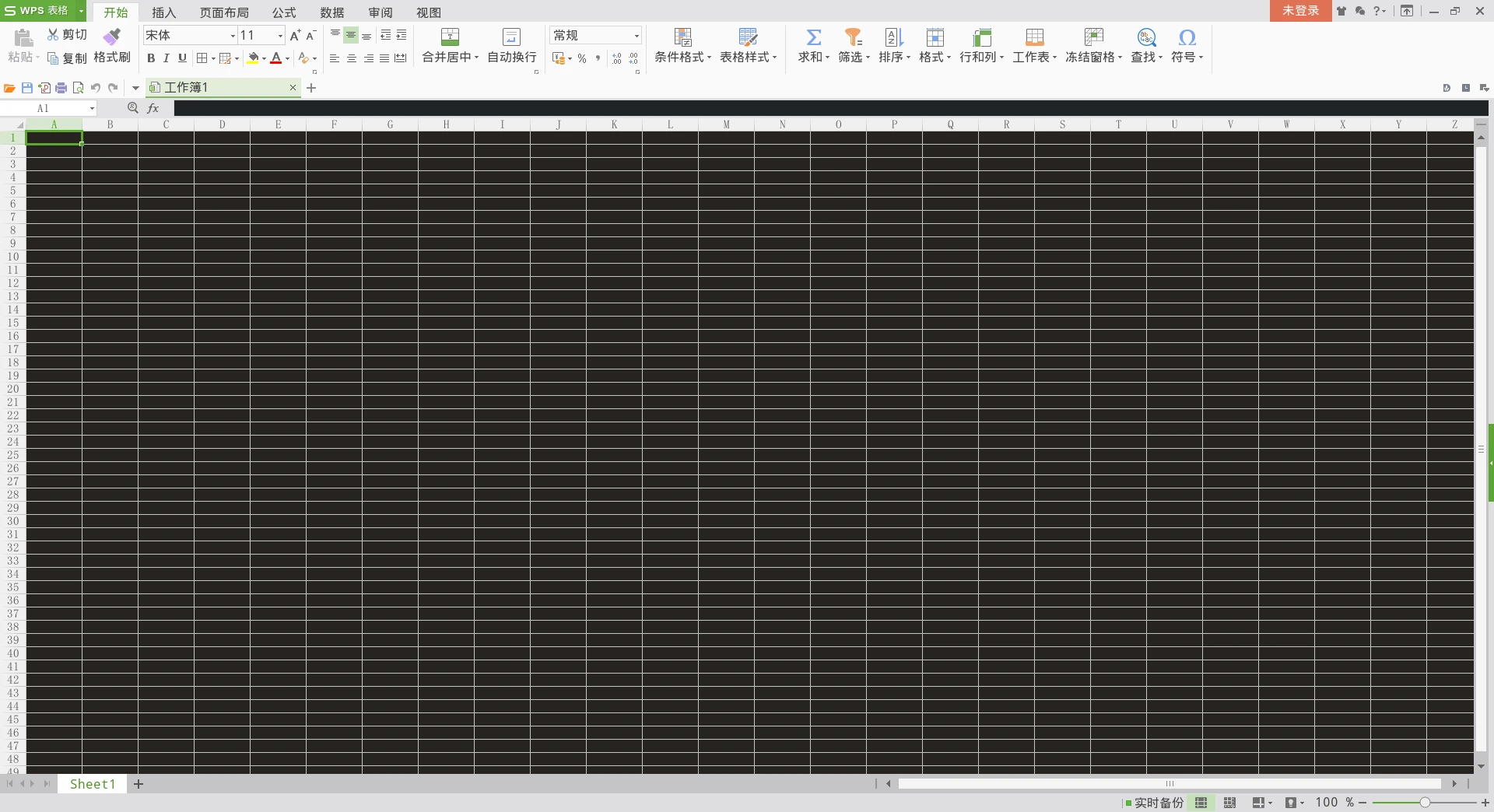Click the Save icon in quick access bar
Image resolution: width=1494 pixels, height=812 pixels.
[27, 88]
